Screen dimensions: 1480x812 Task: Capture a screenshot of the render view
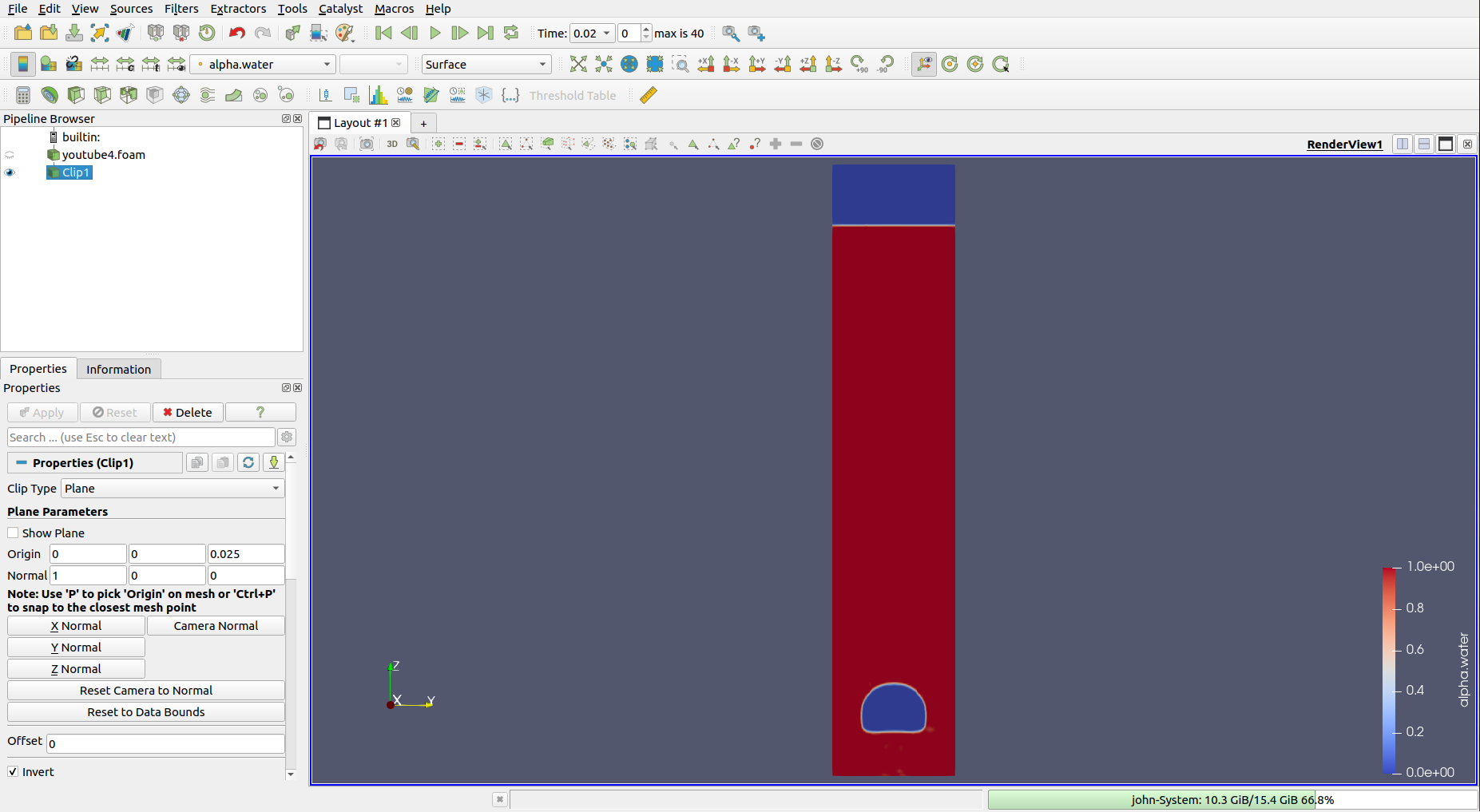[x=367, y=144]
